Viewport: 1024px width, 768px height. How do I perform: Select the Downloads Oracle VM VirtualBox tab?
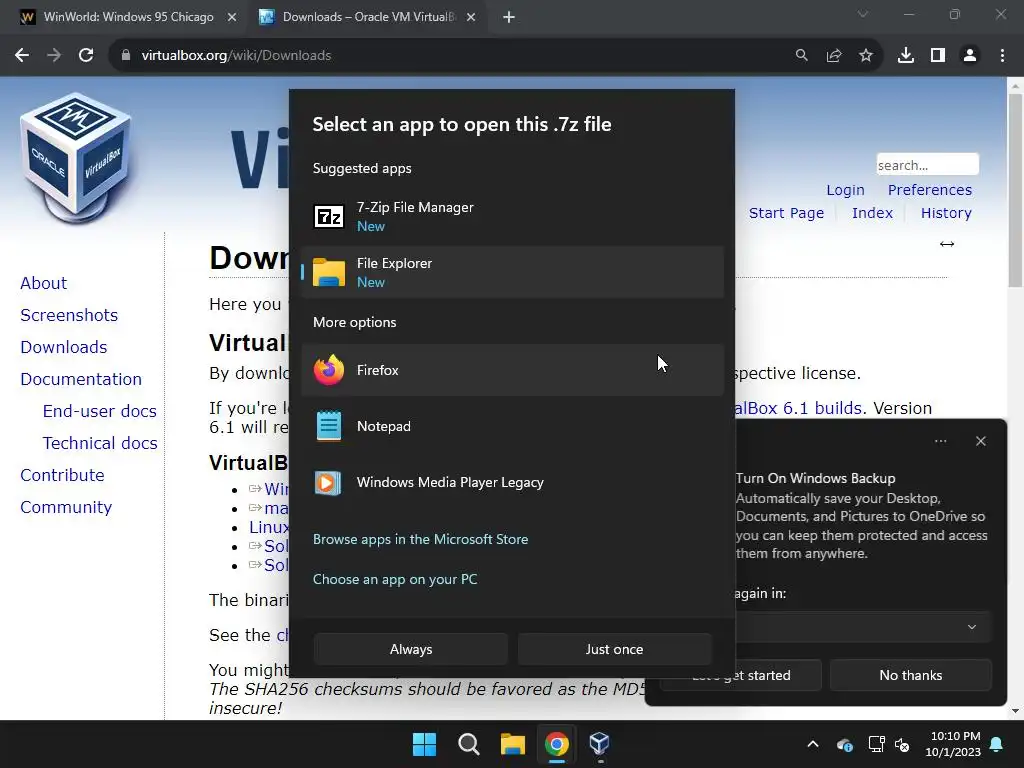(368, 17)
